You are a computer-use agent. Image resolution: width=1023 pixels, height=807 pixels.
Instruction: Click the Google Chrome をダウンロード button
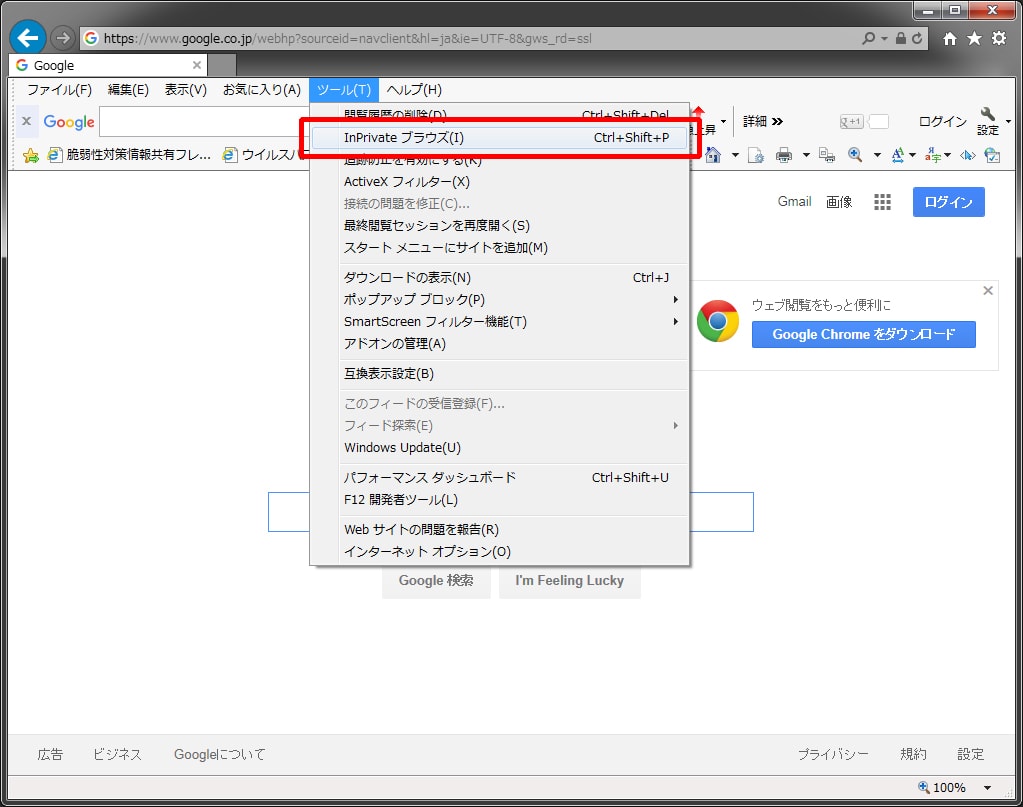pyautogui.click(x=862, y=334)
